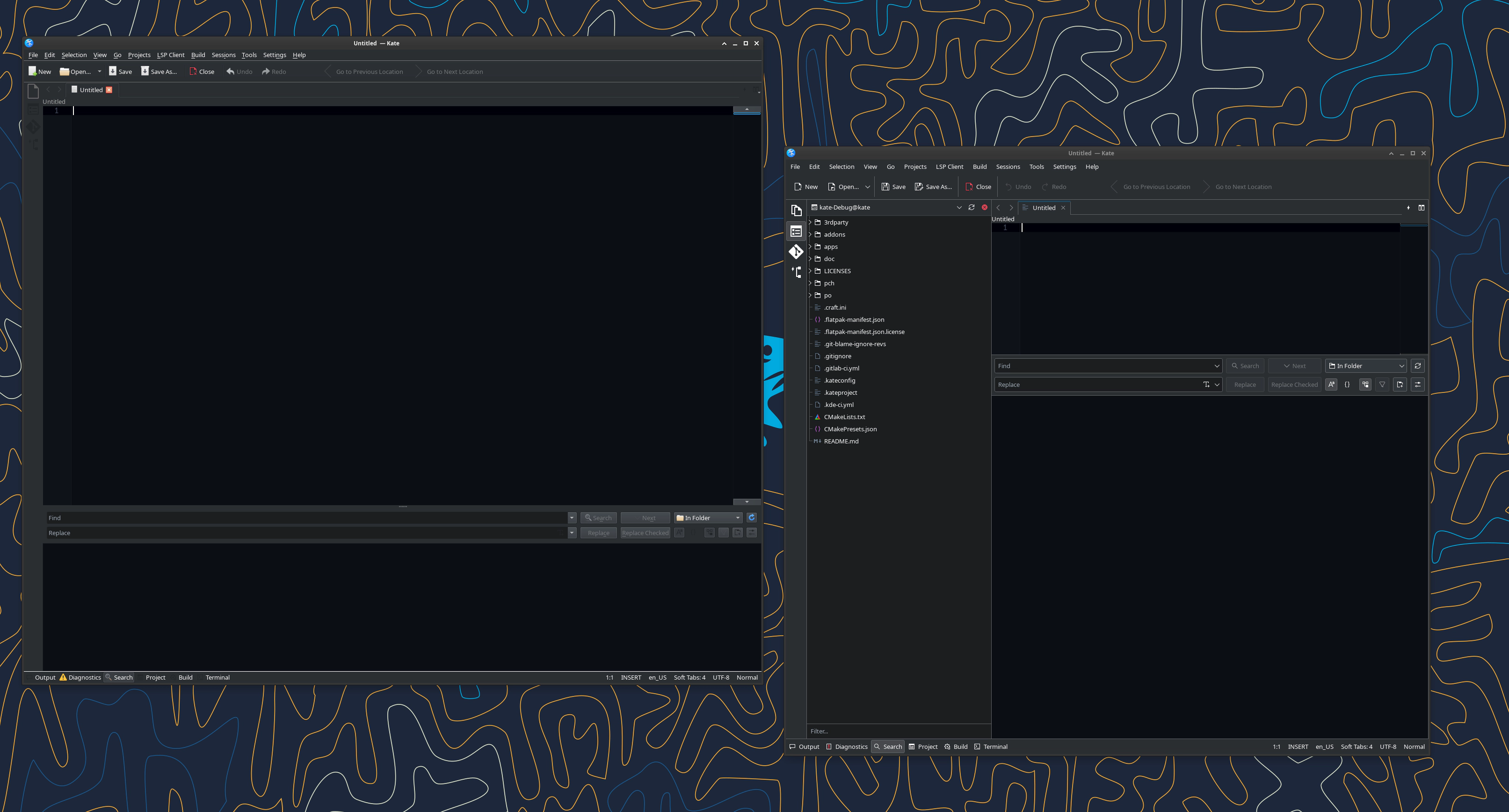The height and width of the screenshot is (812, 1509).
Task: Expand the apps folder
Action: click(x=810, y=246)
